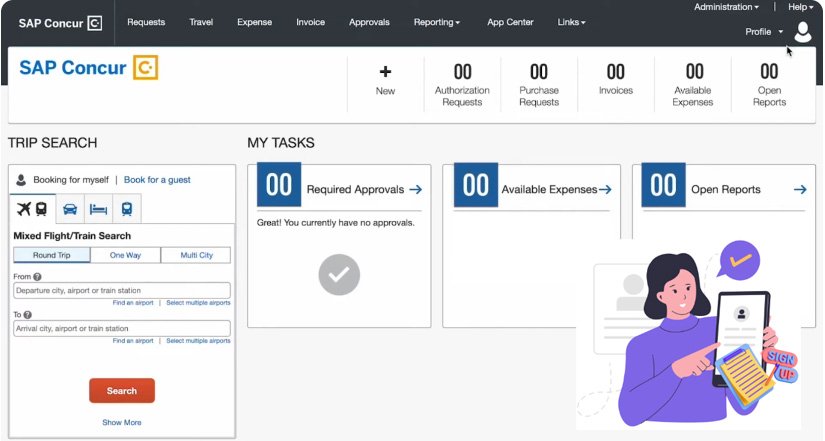This screenshot has height=441, width=825.
Task: Choose Round Trip option
Action: [52, 255]
